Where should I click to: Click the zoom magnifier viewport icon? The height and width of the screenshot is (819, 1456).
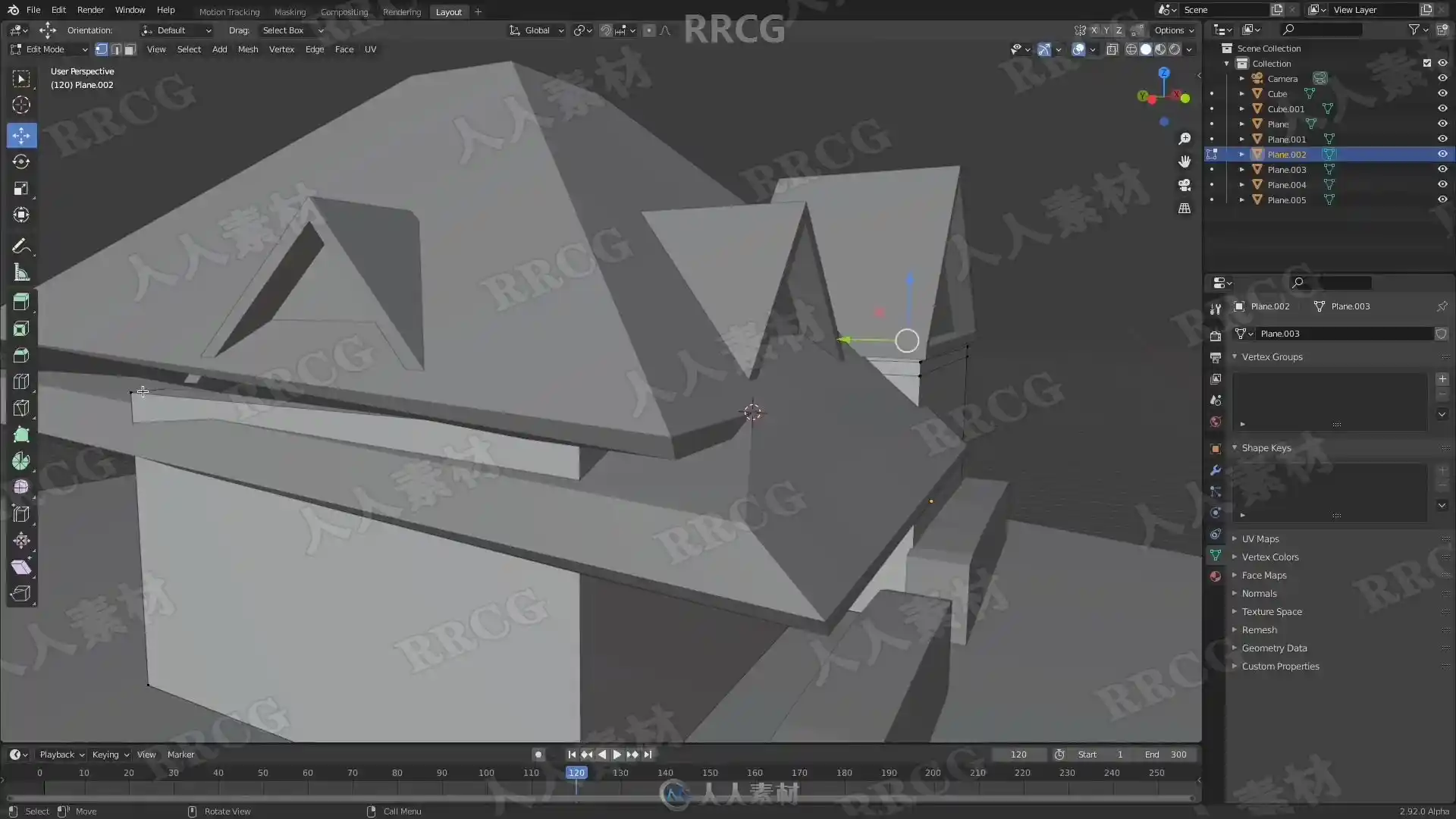click(x=1185, y=140)
